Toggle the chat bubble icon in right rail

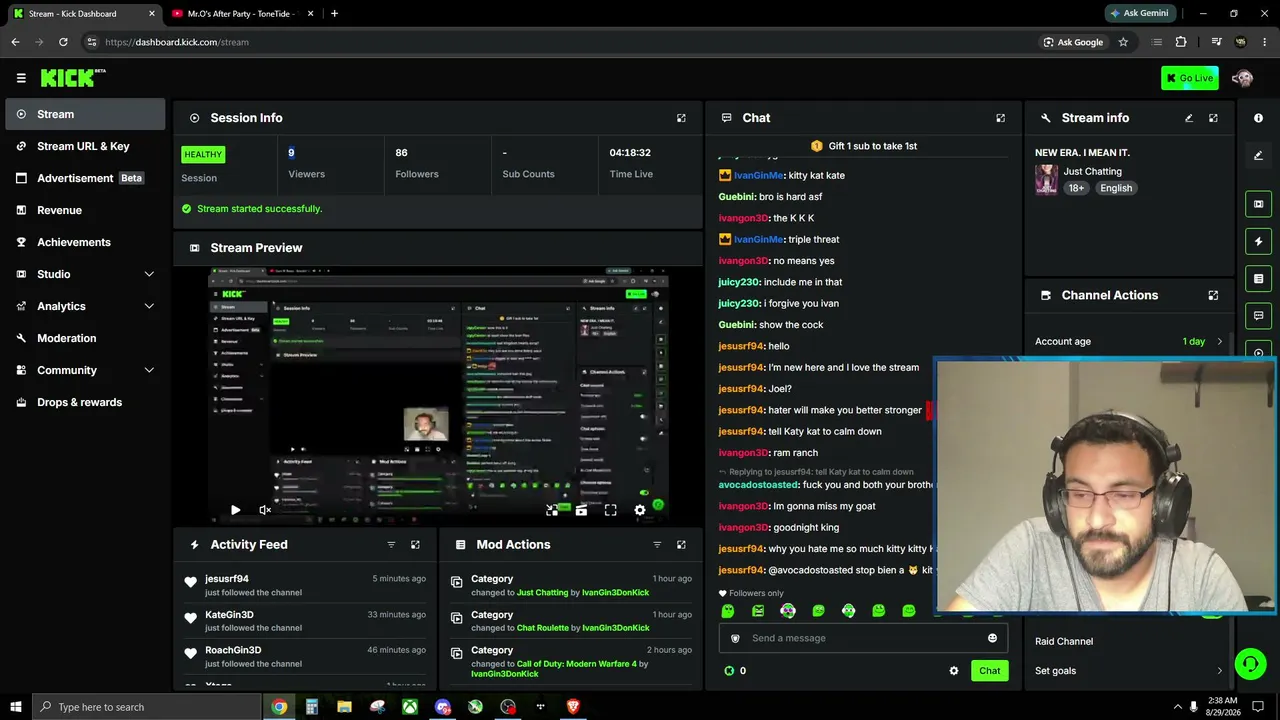[x=1258, y=315]
